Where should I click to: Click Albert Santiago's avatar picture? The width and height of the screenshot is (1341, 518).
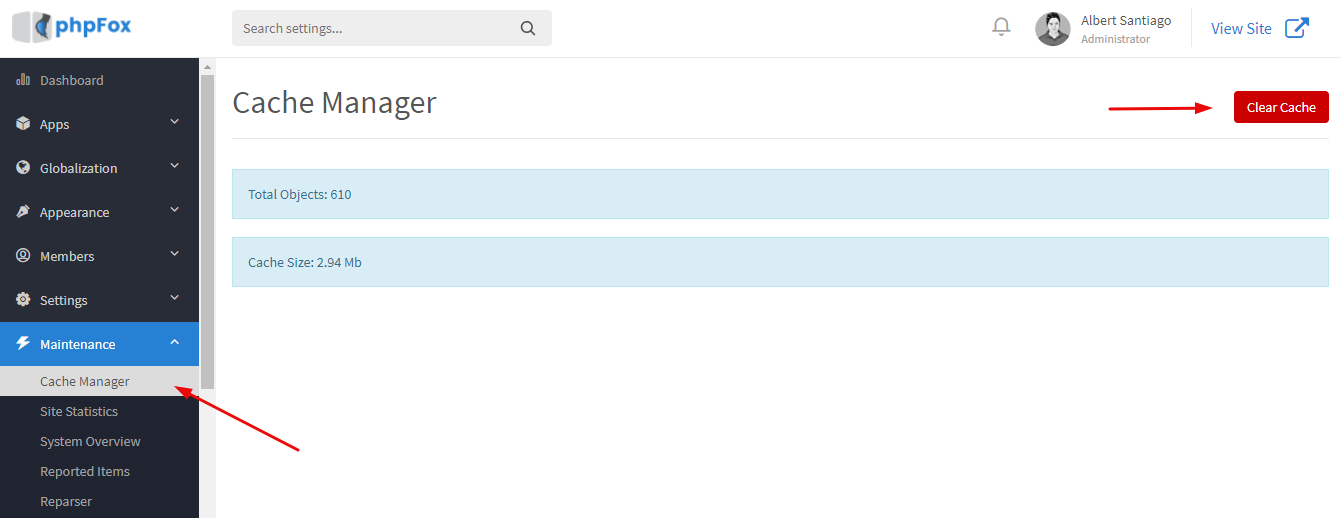[1052, 29]
